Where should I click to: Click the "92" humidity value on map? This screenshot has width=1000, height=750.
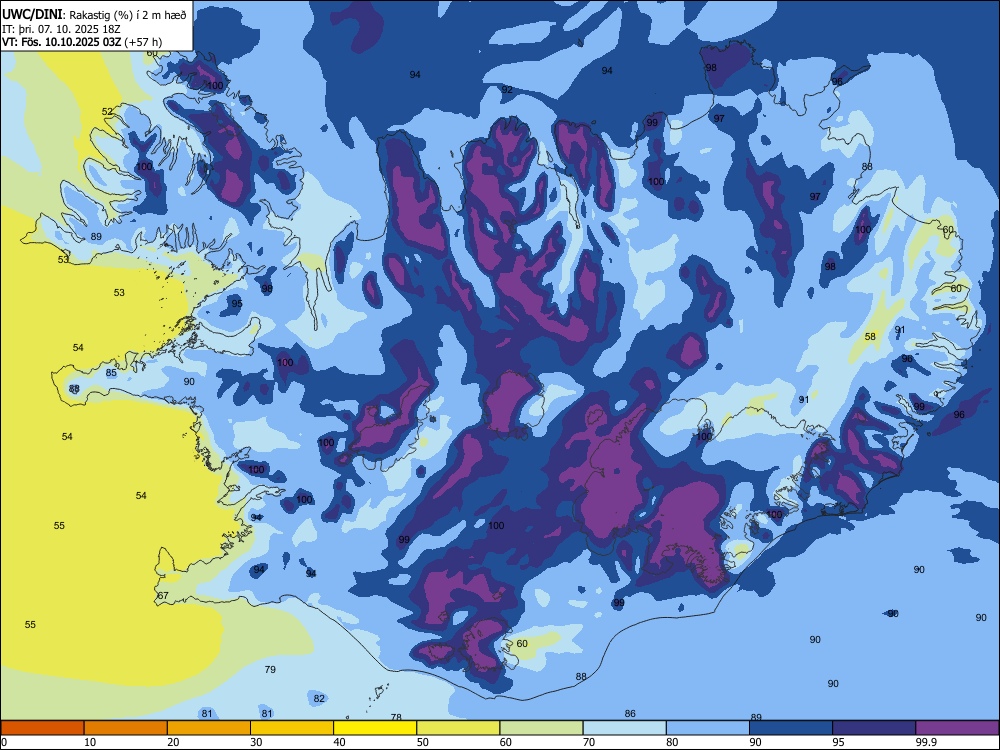click(506, 89)
